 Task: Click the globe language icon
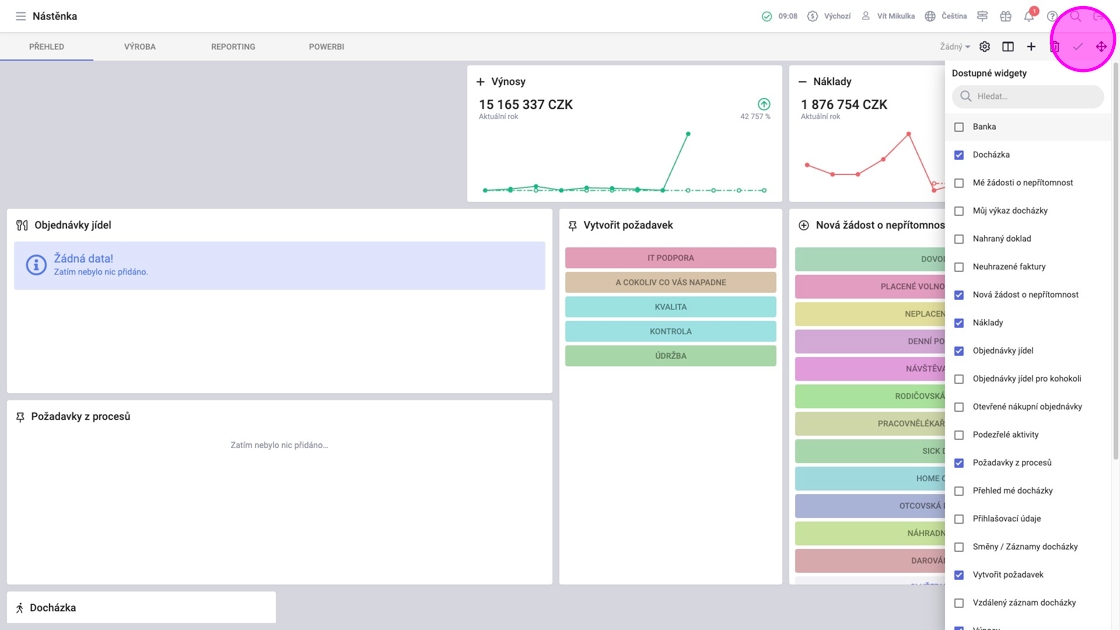pos(930,16)
